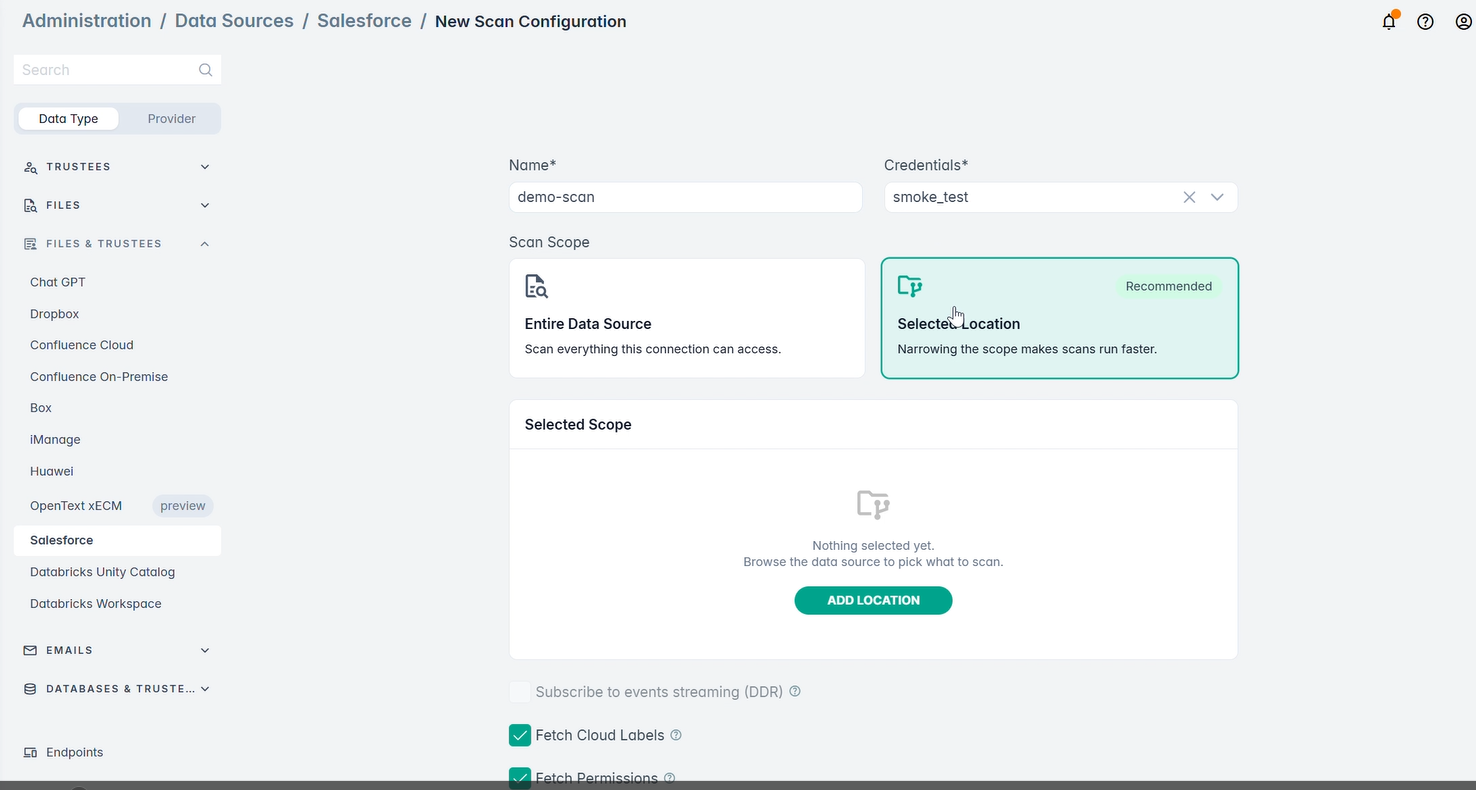Expand the Files section chevron
Image resolution: width=1476 pixels, height=790 pixels.
pyautogui.click(x=205, y=205)
